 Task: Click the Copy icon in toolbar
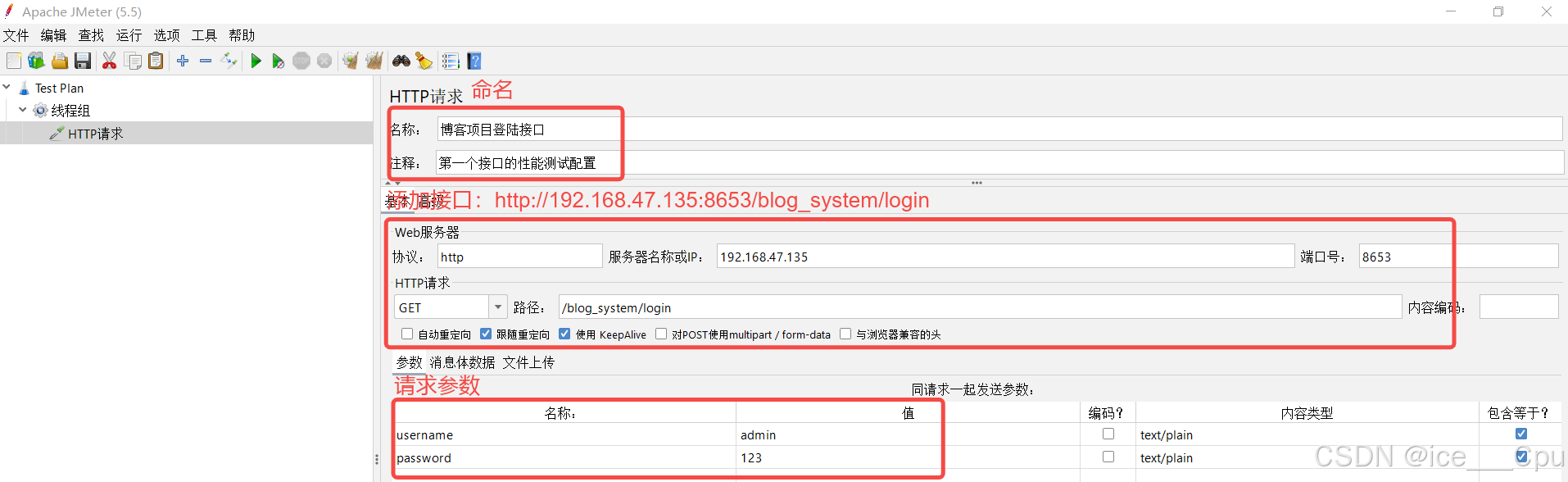point(133,61)
